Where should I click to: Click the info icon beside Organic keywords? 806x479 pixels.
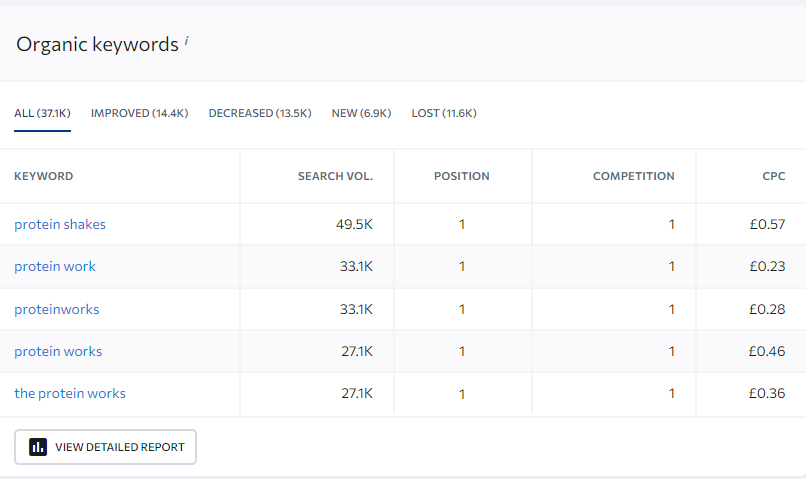(x=187, y=41)
